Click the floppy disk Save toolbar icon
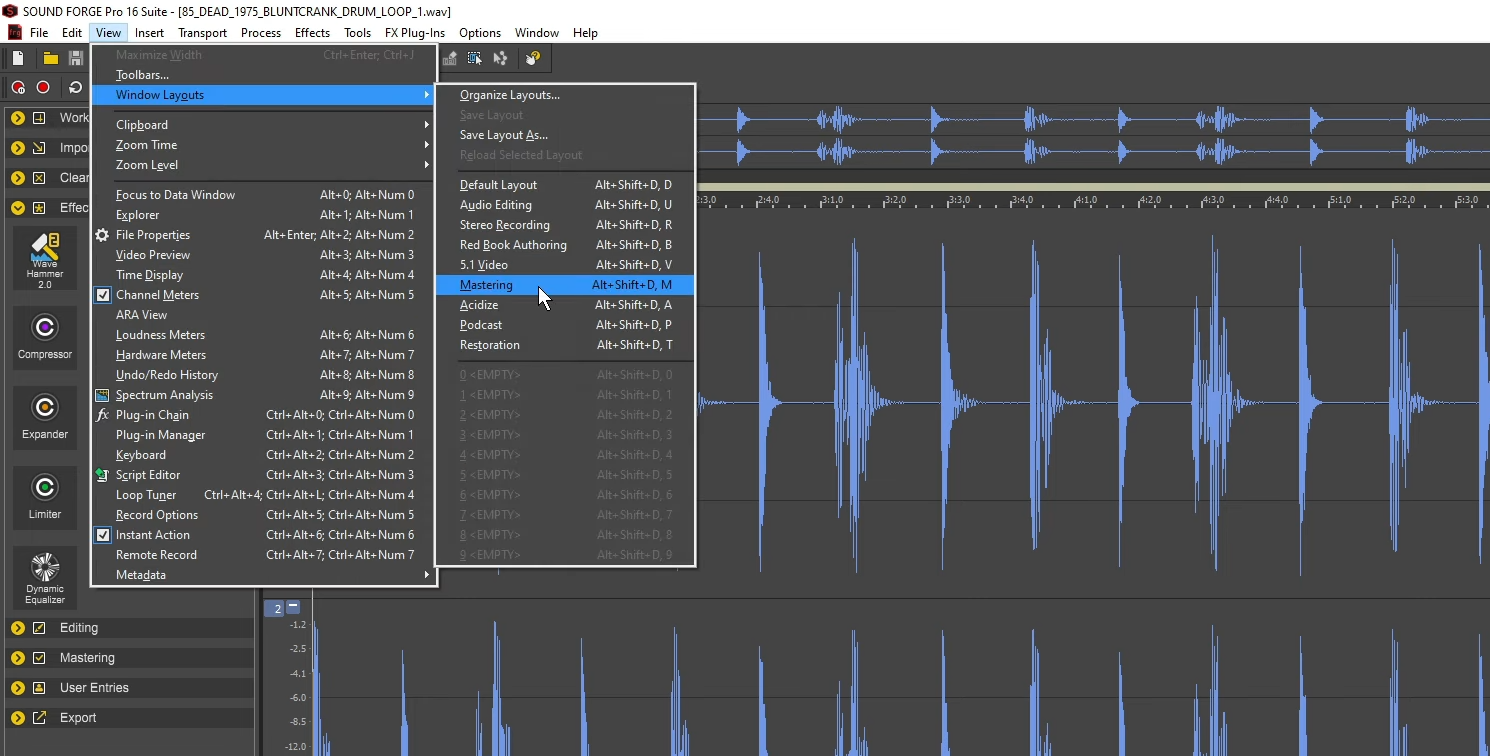Viewport: 1490px width, 756px height. pos(76,58)
